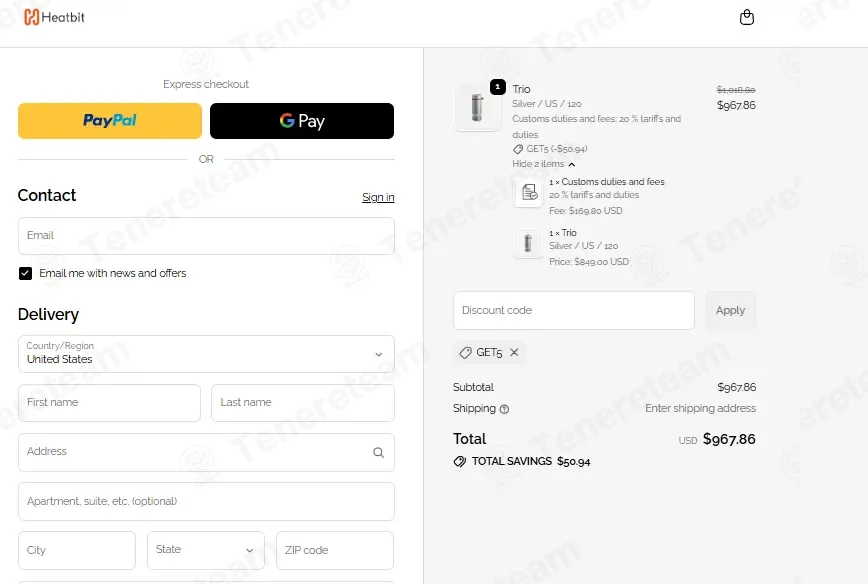Click the Trio product thumbnail
The image size is (868, 584).
click(x=477, y=107)
